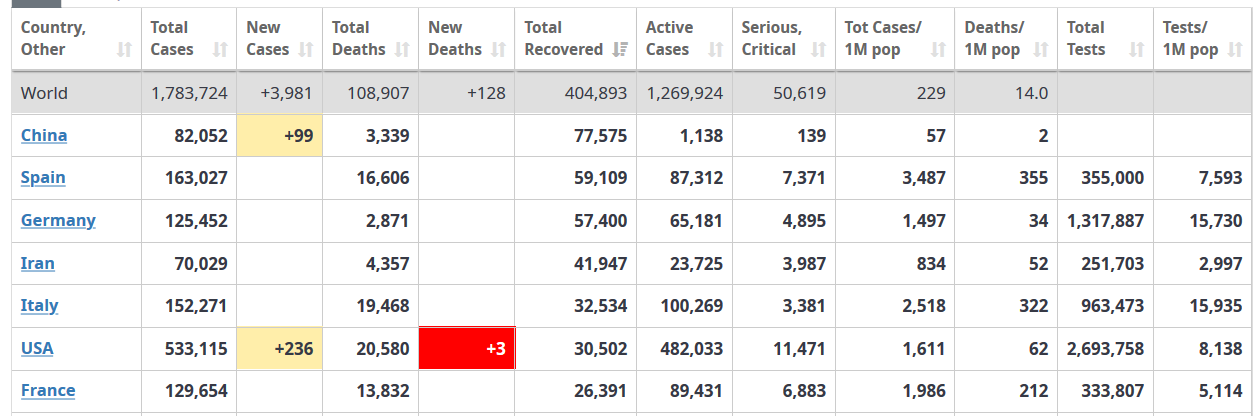Click France total deaths 13,832
Screen dimensions: 1253x416
point(383,390)
